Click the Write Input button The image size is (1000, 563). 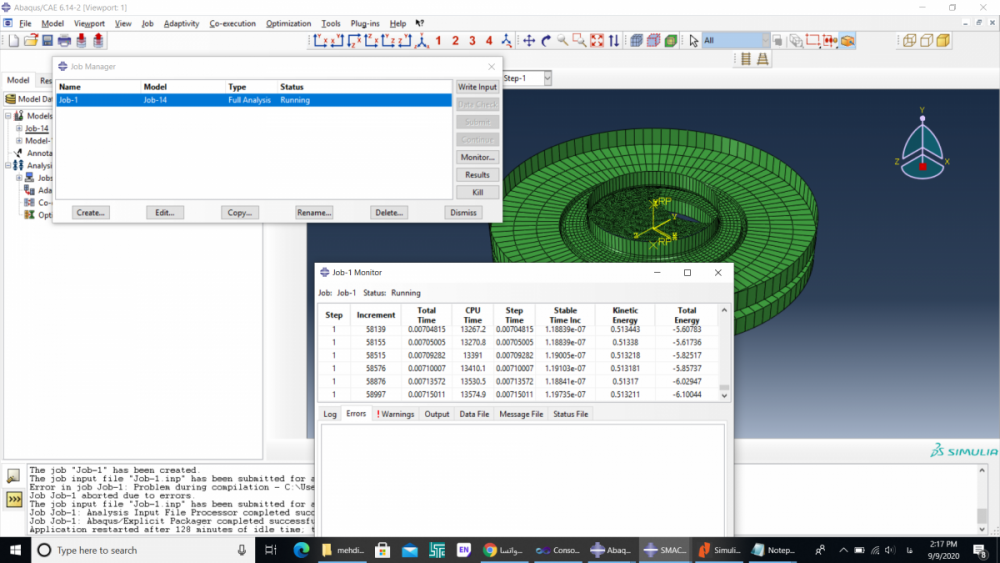click(477, 87)
